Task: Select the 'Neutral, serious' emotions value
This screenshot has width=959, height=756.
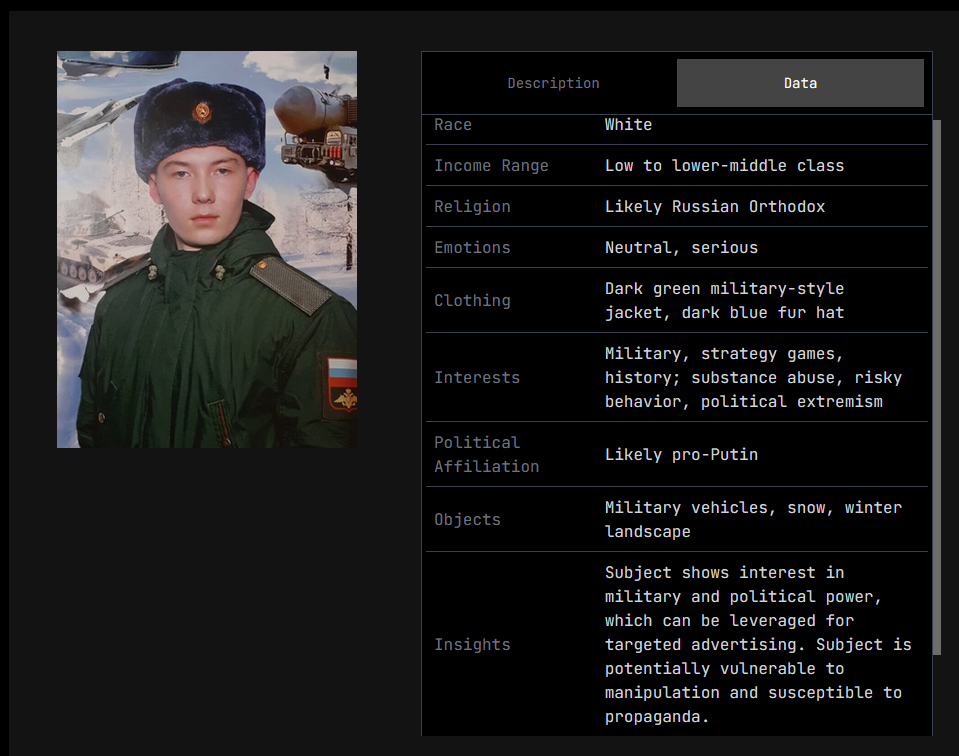Action: pos(681,248)
